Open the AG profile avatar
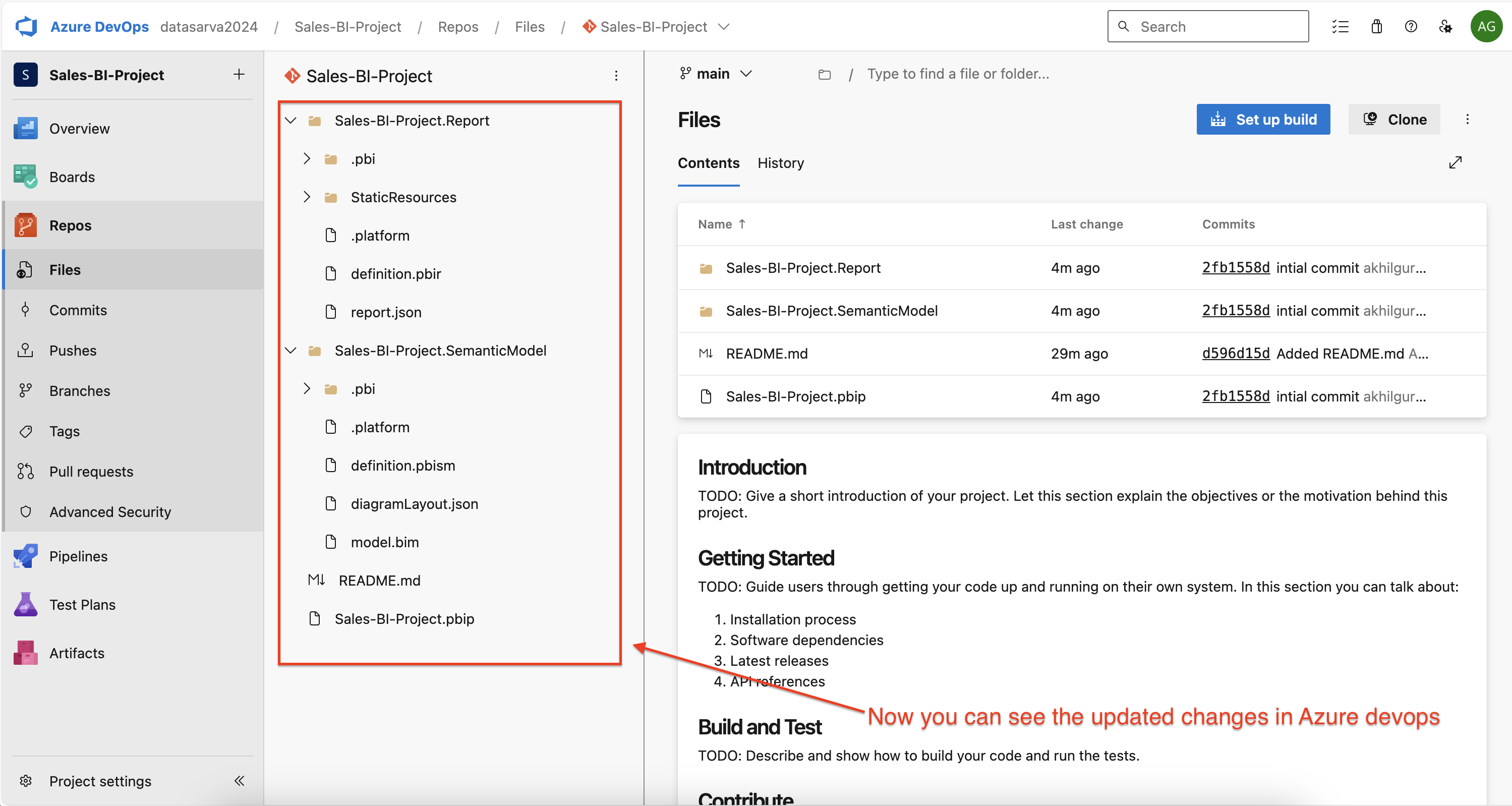Screen dimensions: 1512x806 [x=1486, y=26]
